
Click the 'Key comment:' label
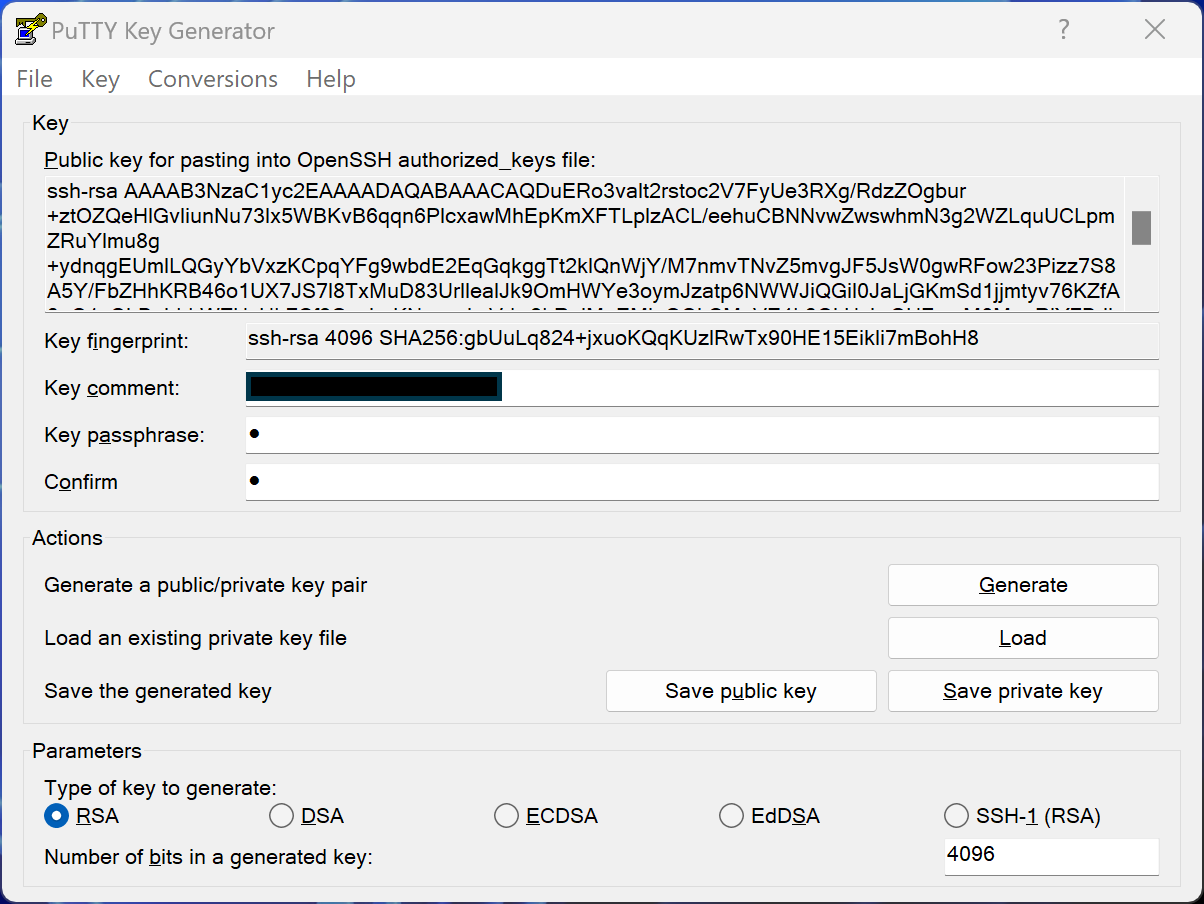coord(112,388)
